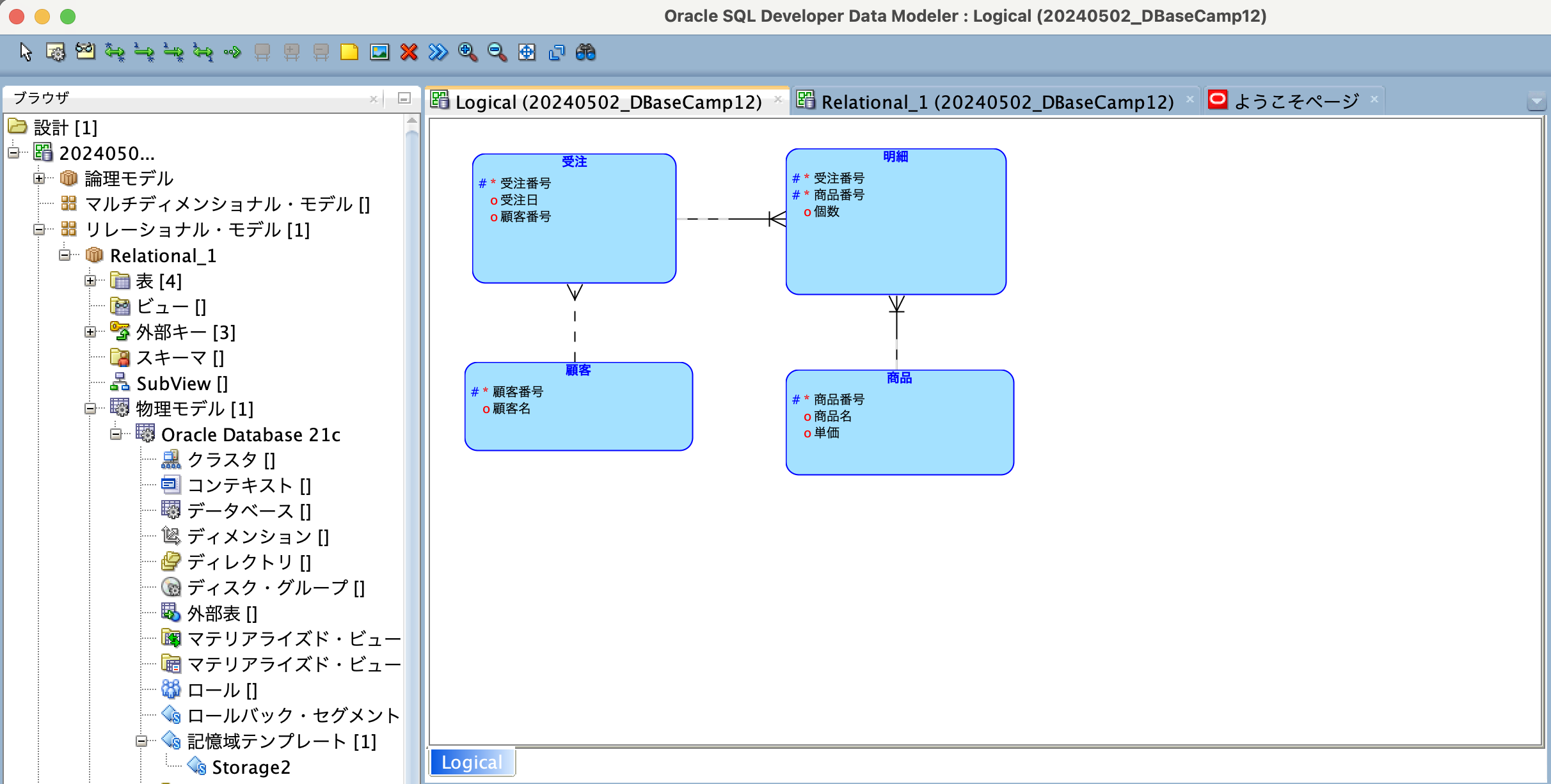The height and width of the screenshot is (784, 1551).
Task: Click the blue double-arrow Engineer icon
Action: point(438,52)
